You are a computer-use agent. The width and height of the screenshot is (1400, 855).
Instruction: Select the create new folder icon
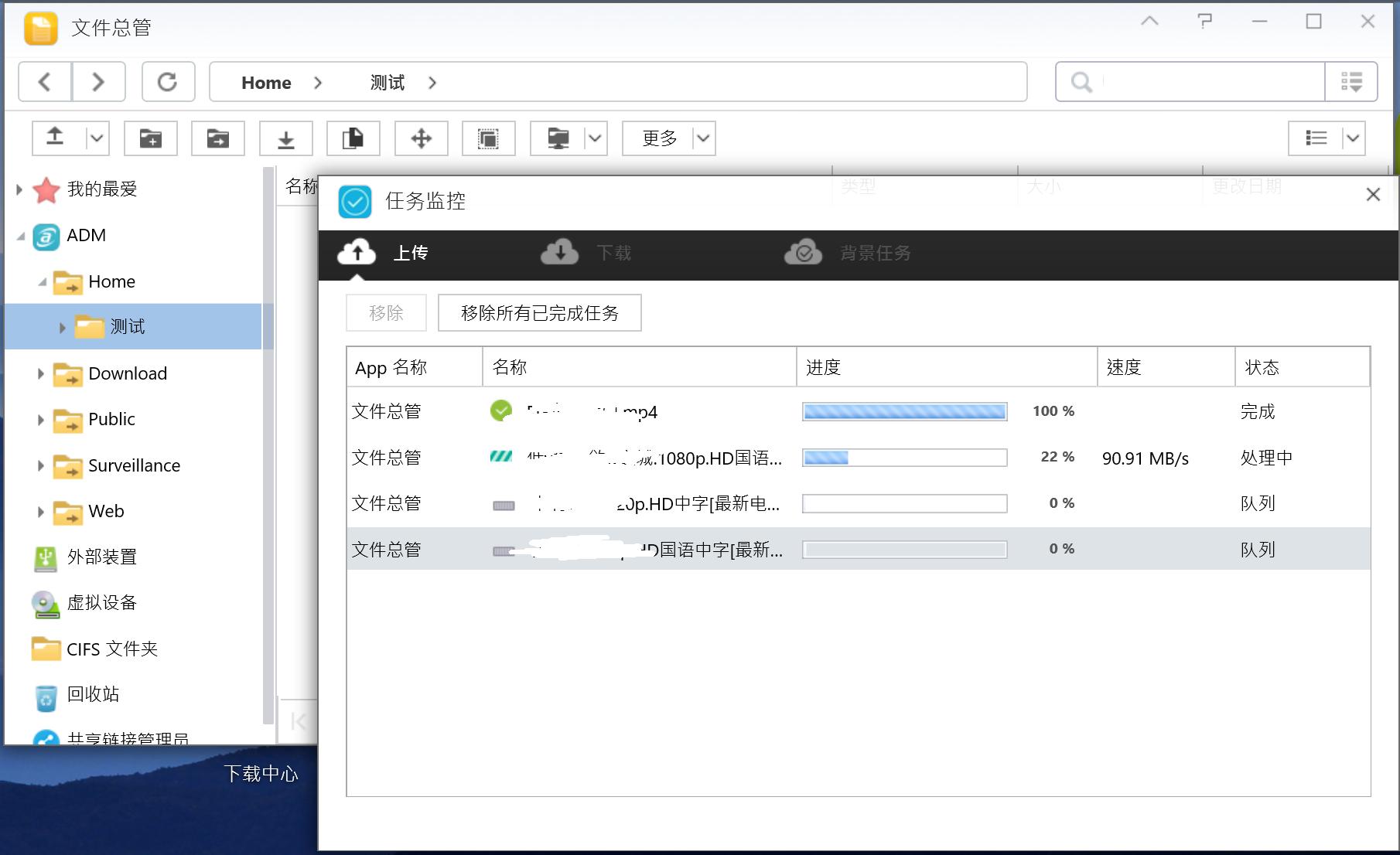(151, 138)
